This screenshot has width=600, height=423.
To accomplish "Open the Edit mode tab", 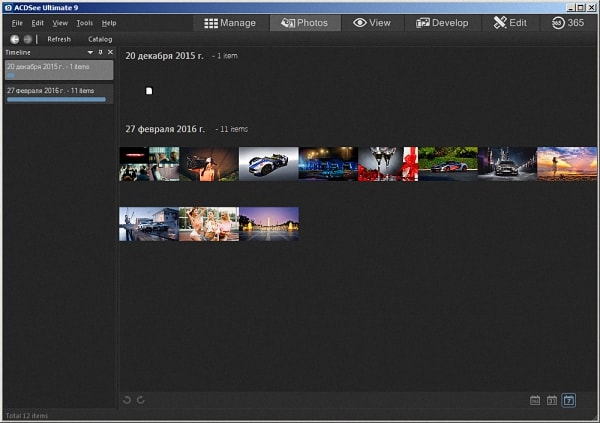I will coord(510,22).
